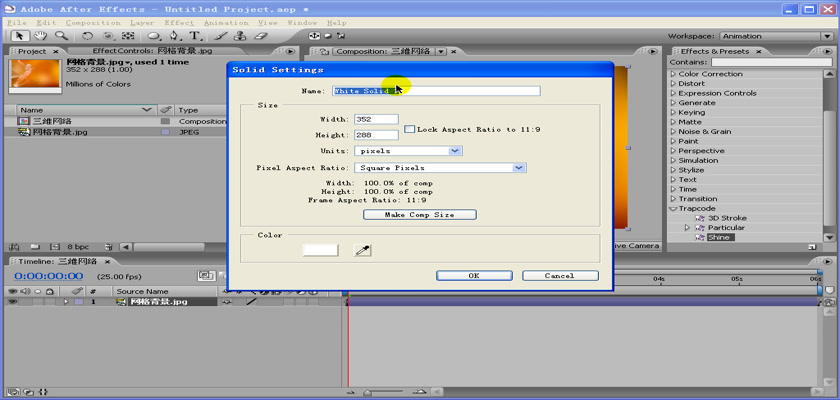
Task: Collapse the Trapcode category
Action: pos(673,208)
